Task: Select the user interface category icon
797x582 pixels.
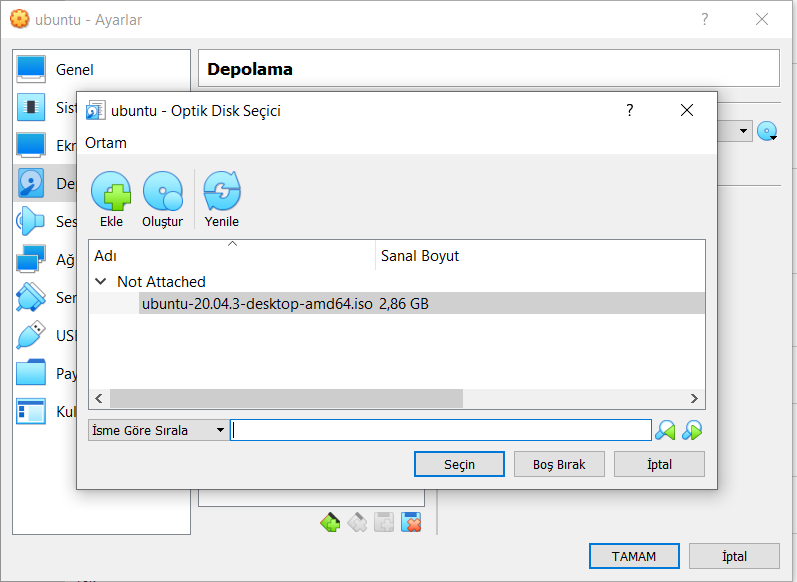Action: tap(30, 411)
